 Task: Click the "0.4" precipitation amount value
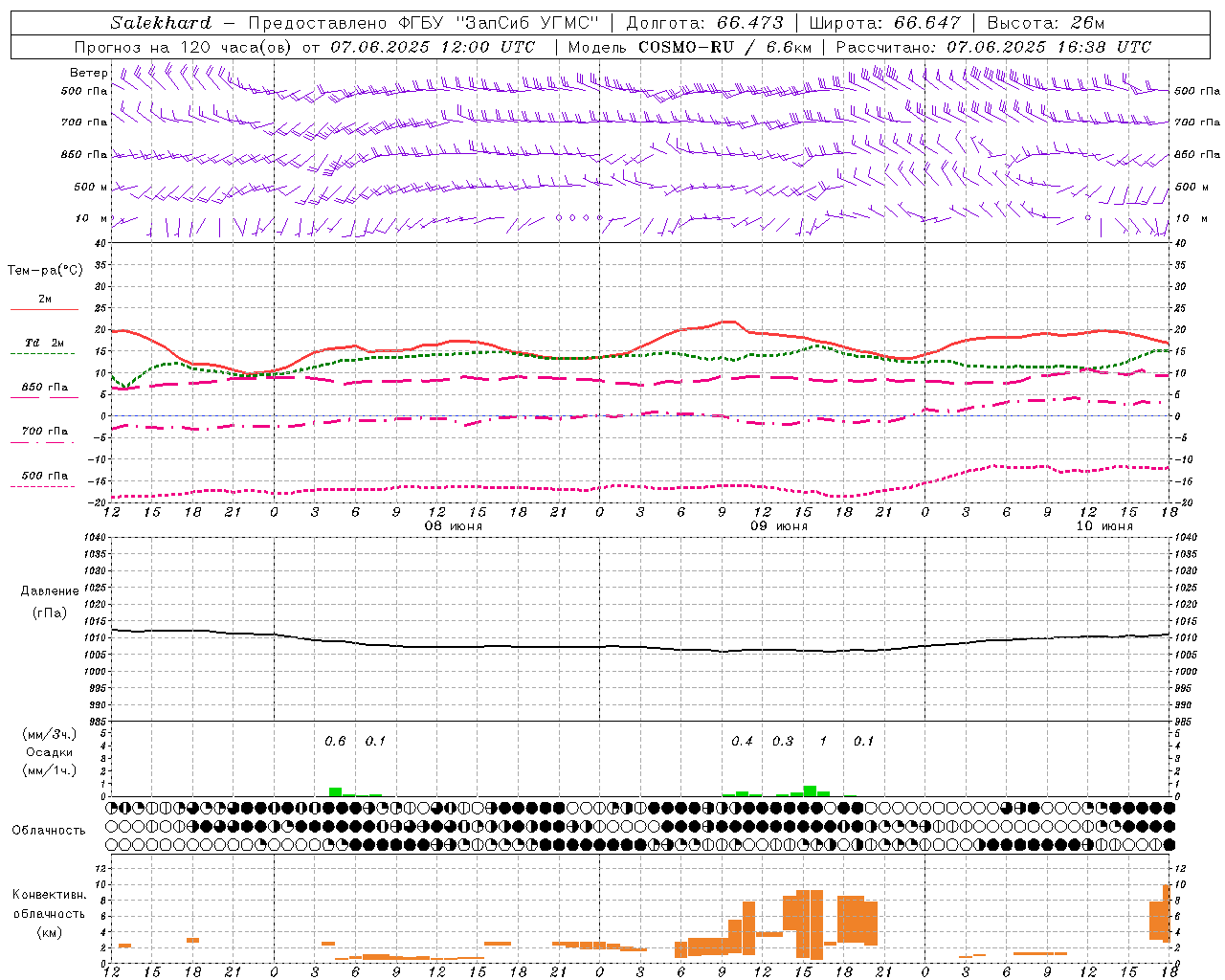(742, 742)
